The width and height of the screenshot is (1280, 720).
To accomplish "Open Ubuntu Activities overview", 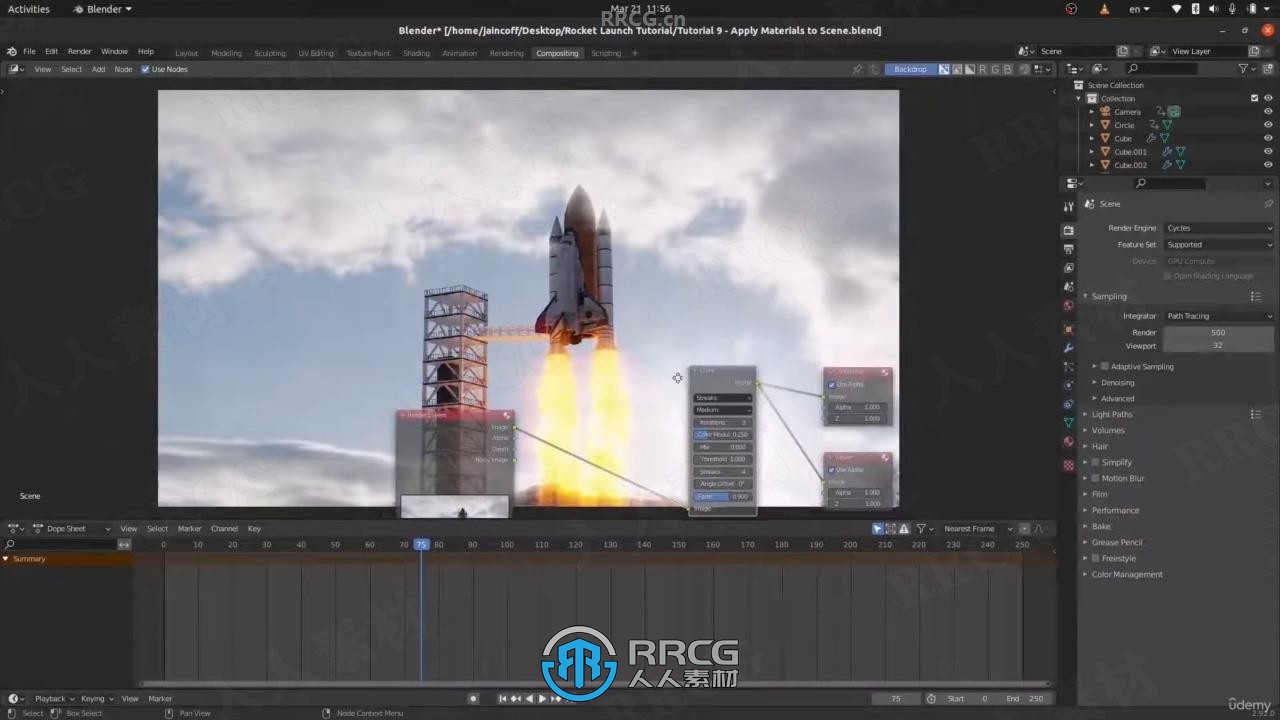I will (28, 9).
